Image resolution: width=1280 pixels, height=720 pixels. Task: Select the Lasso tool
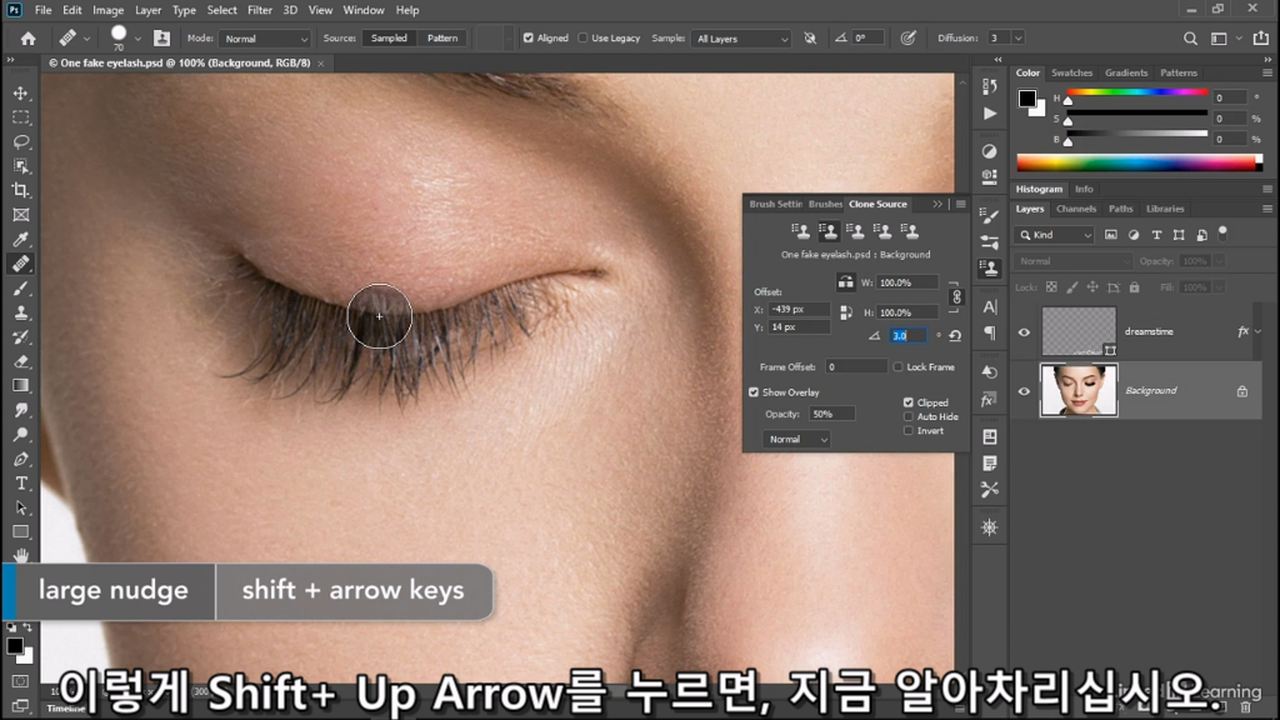21,141
